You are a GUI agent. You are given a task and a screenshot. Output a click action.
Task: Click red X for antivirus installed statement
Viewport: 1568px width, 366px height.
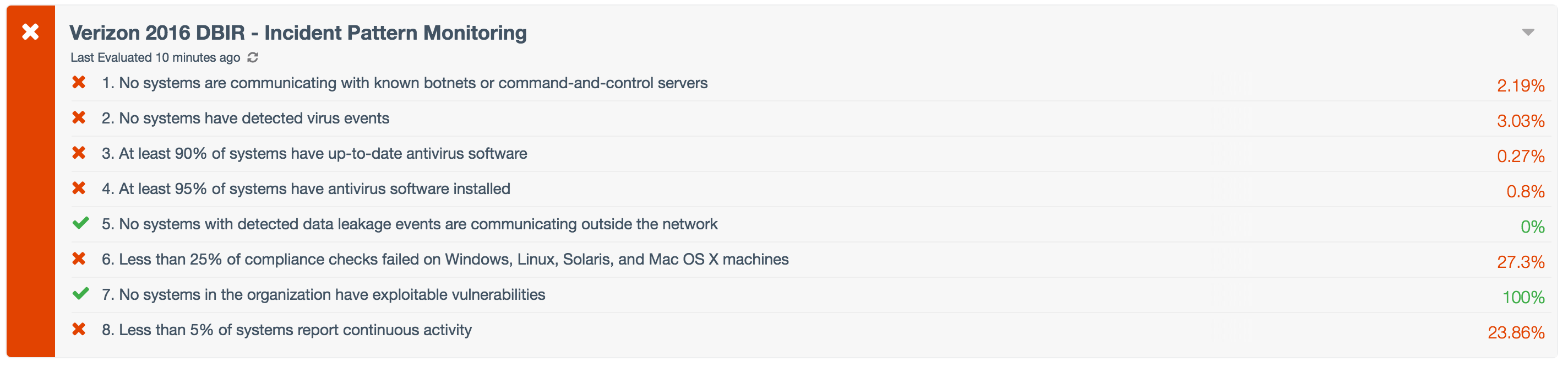pyautogui.click(x=79, y=188)
